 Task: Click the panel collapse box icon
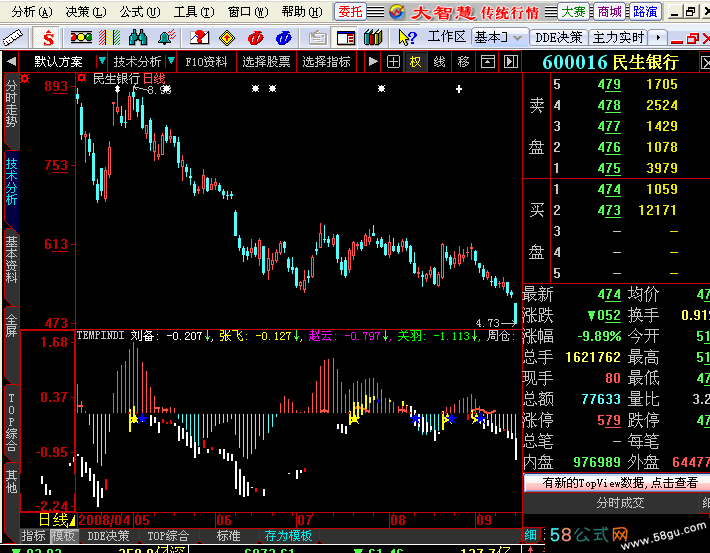(488, 62)
